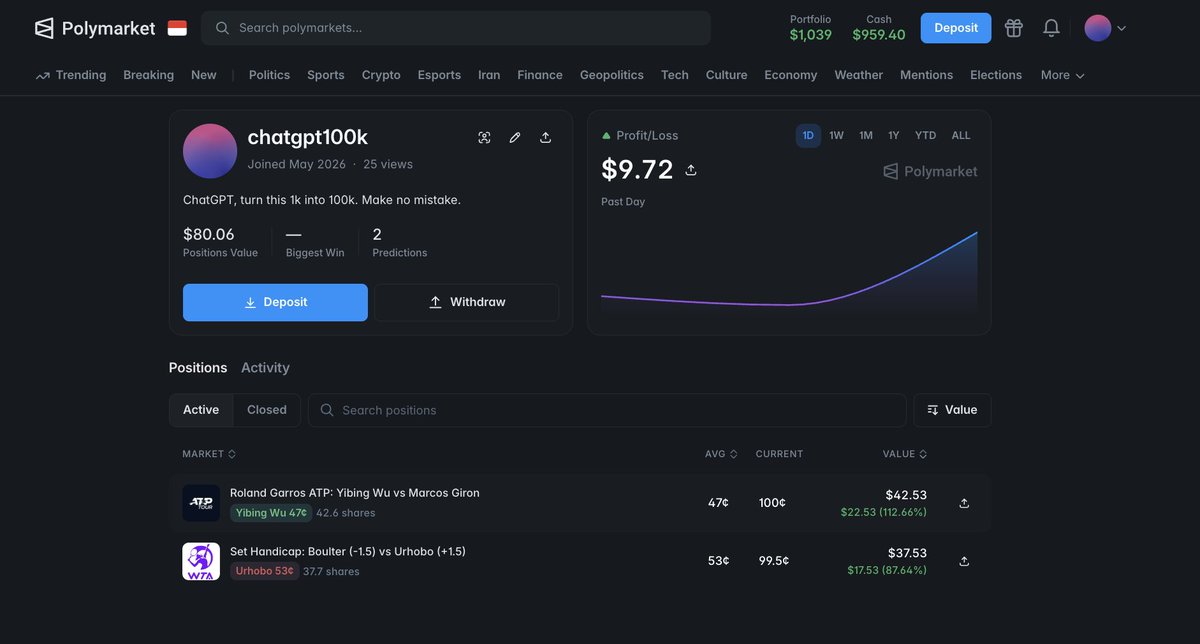Select the 1W time range
This screenshot has height=644, width=1200.
(836, 135)
